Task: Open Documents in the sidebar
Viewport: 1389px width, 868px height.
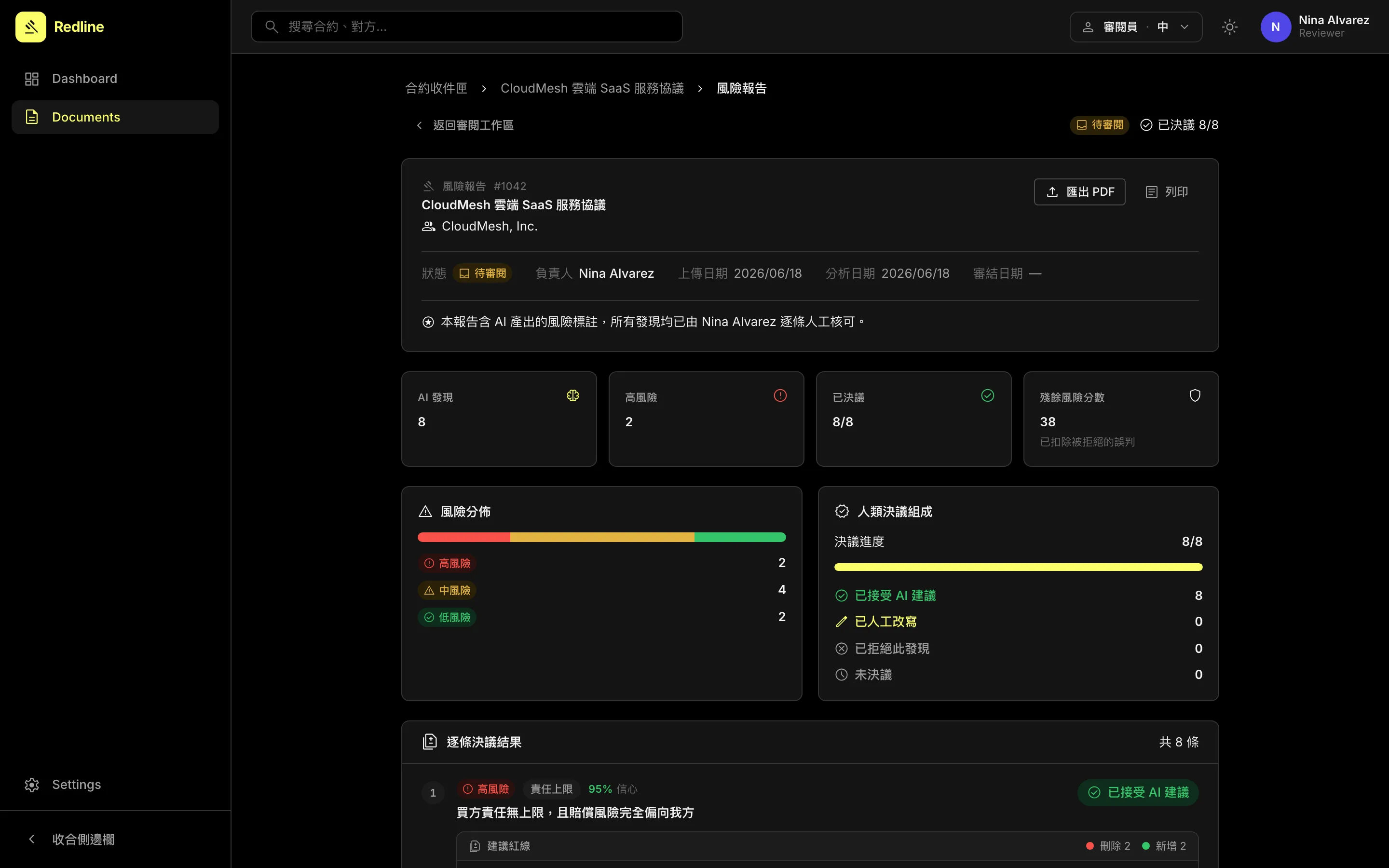Action: (x=115, y=117)
